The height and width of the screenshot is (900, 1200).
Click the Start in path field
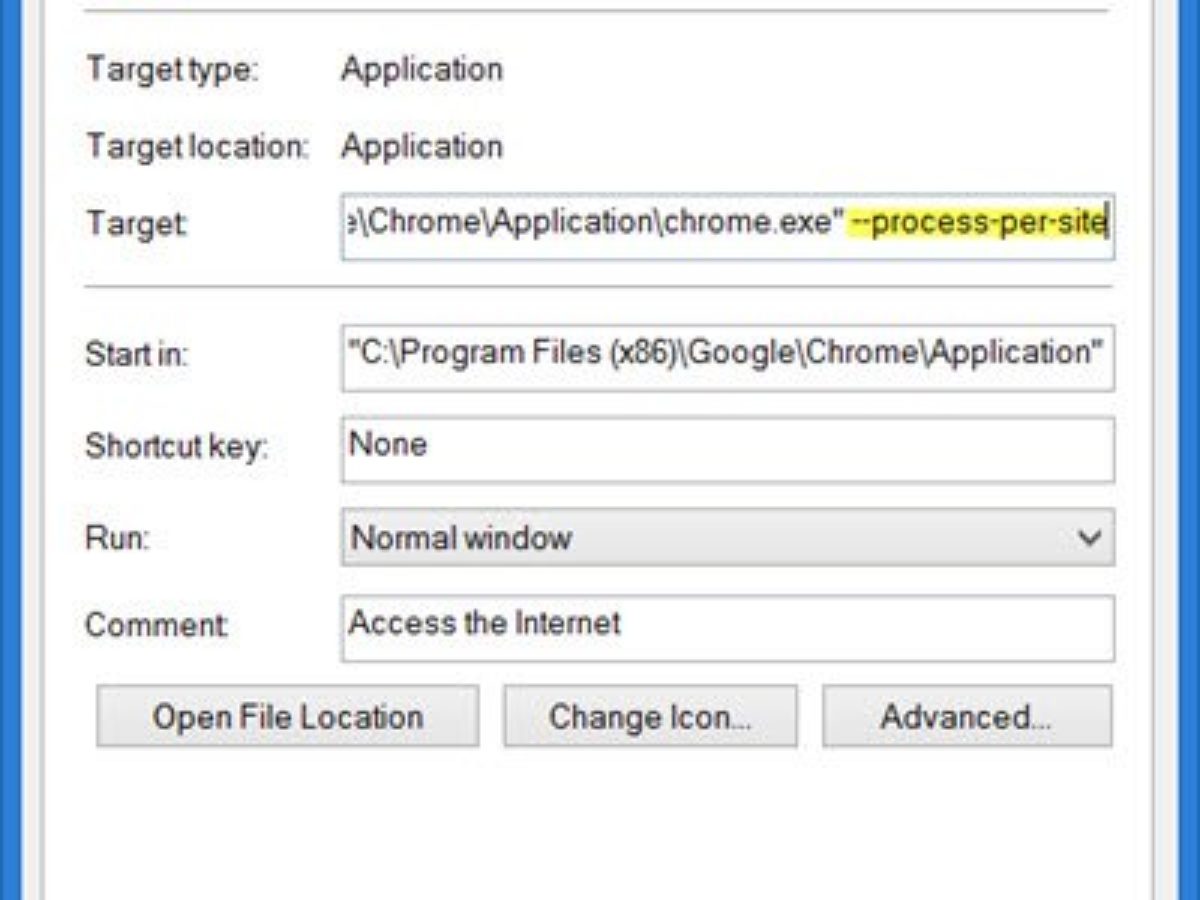[727, 354]
